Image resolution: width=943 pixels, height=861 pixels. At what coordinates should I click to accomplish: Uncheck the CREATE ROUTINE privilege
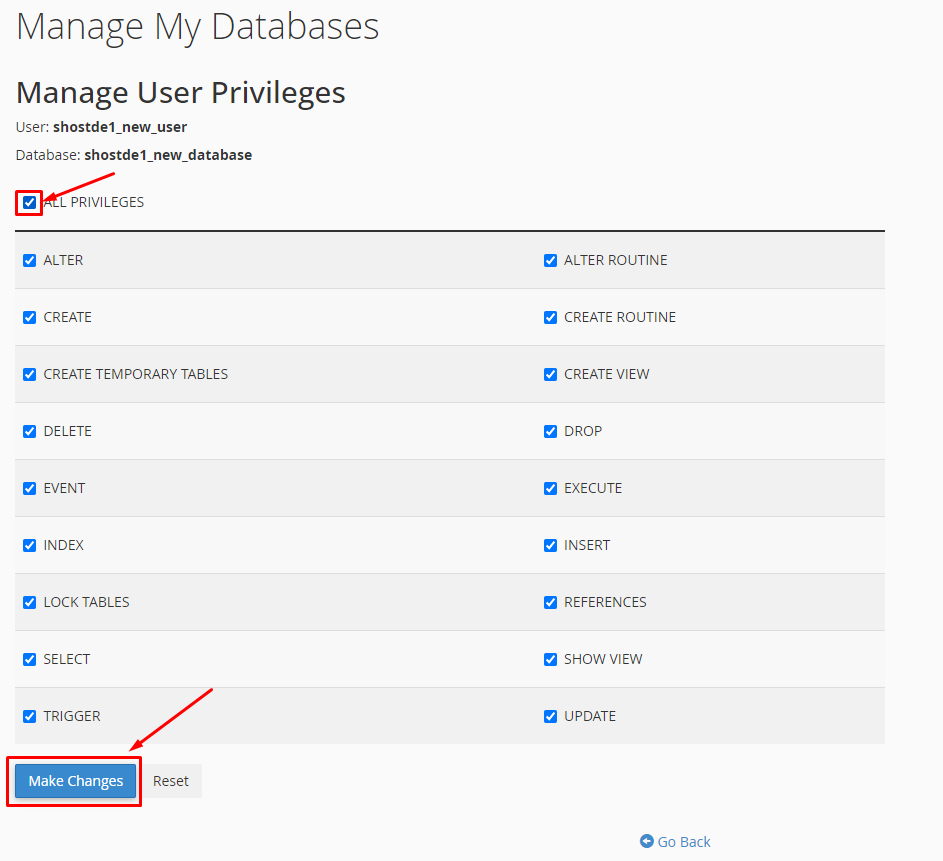(550, 317)
